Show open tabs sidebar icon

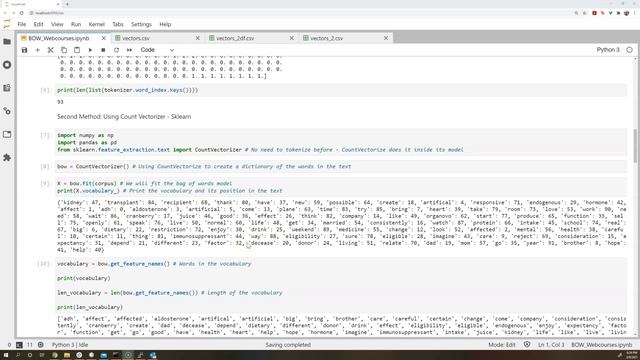click(x=7, y=134)
